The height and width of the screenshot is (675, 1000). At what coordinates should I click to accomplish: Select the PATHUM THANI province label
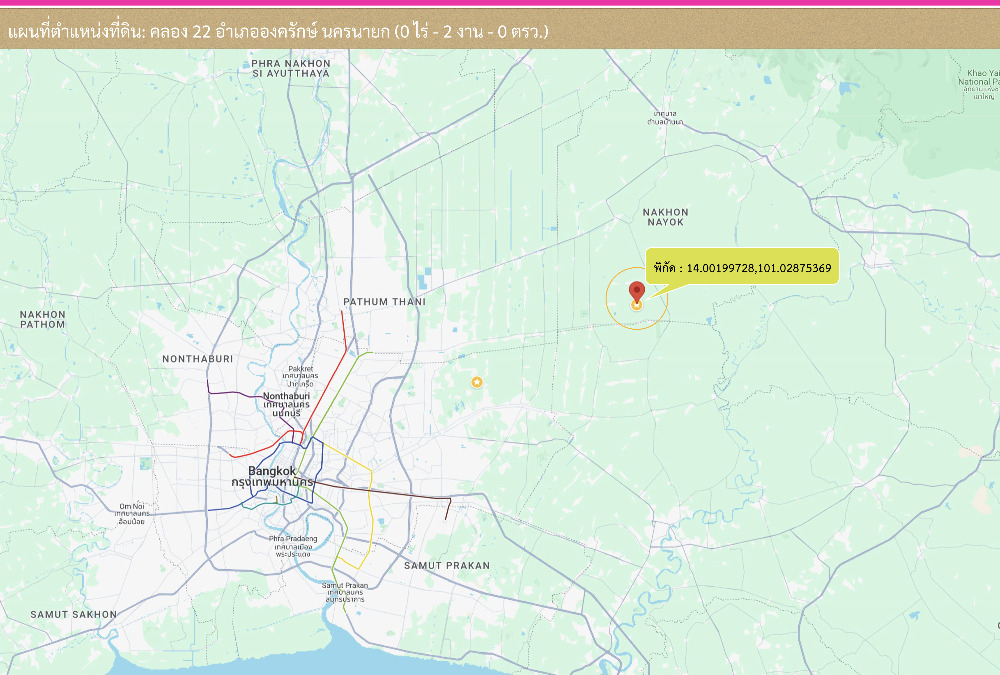click(384, 302)
